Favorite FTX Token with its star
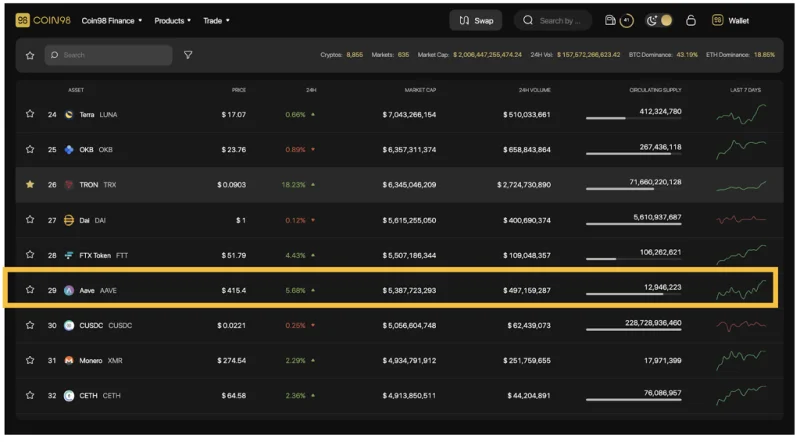The height and width of the screenshot is (442, 800). [x=30, y=254]
